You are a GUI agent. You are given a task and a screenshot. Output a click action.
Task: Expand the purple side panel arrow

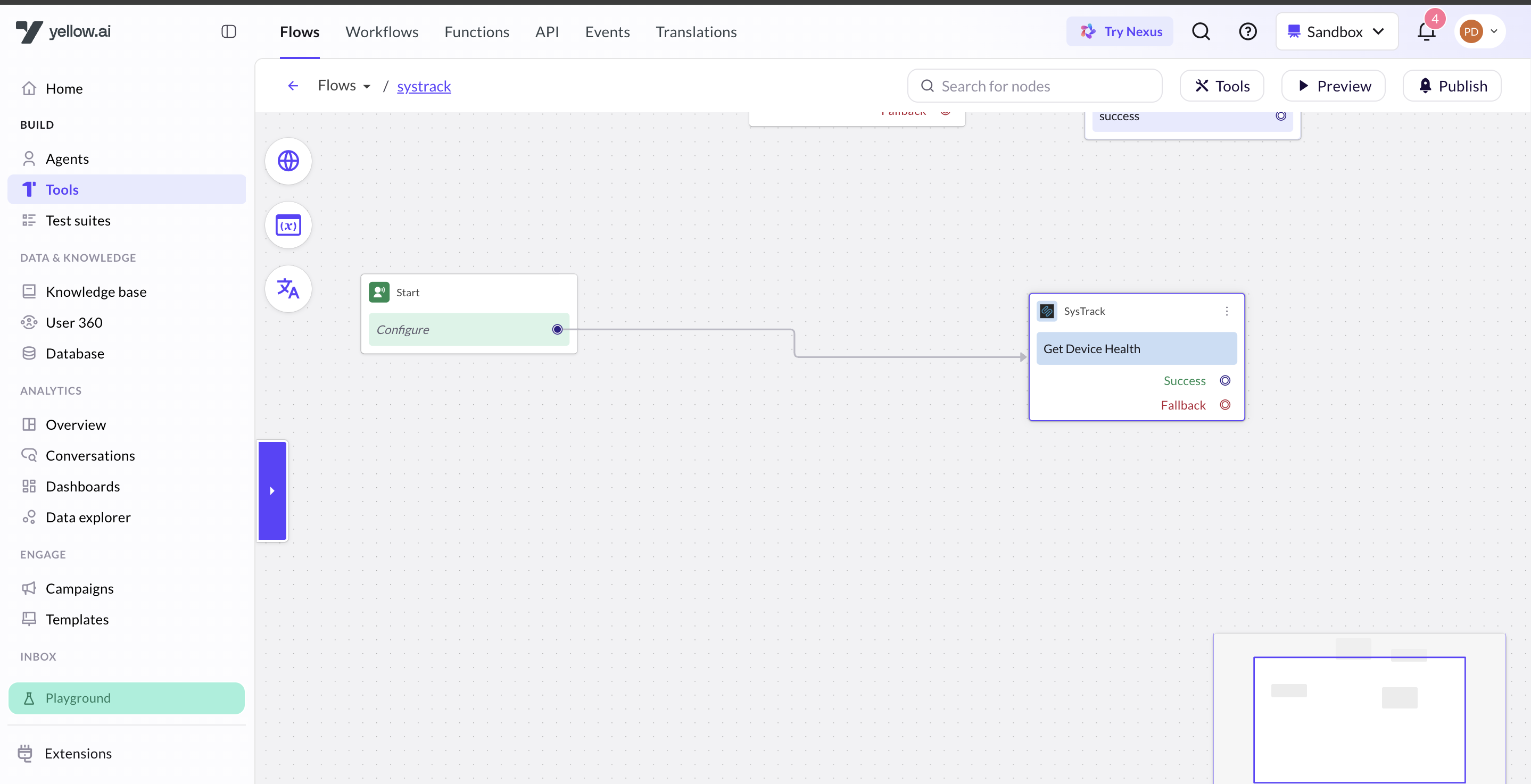[x=273, y=490]
